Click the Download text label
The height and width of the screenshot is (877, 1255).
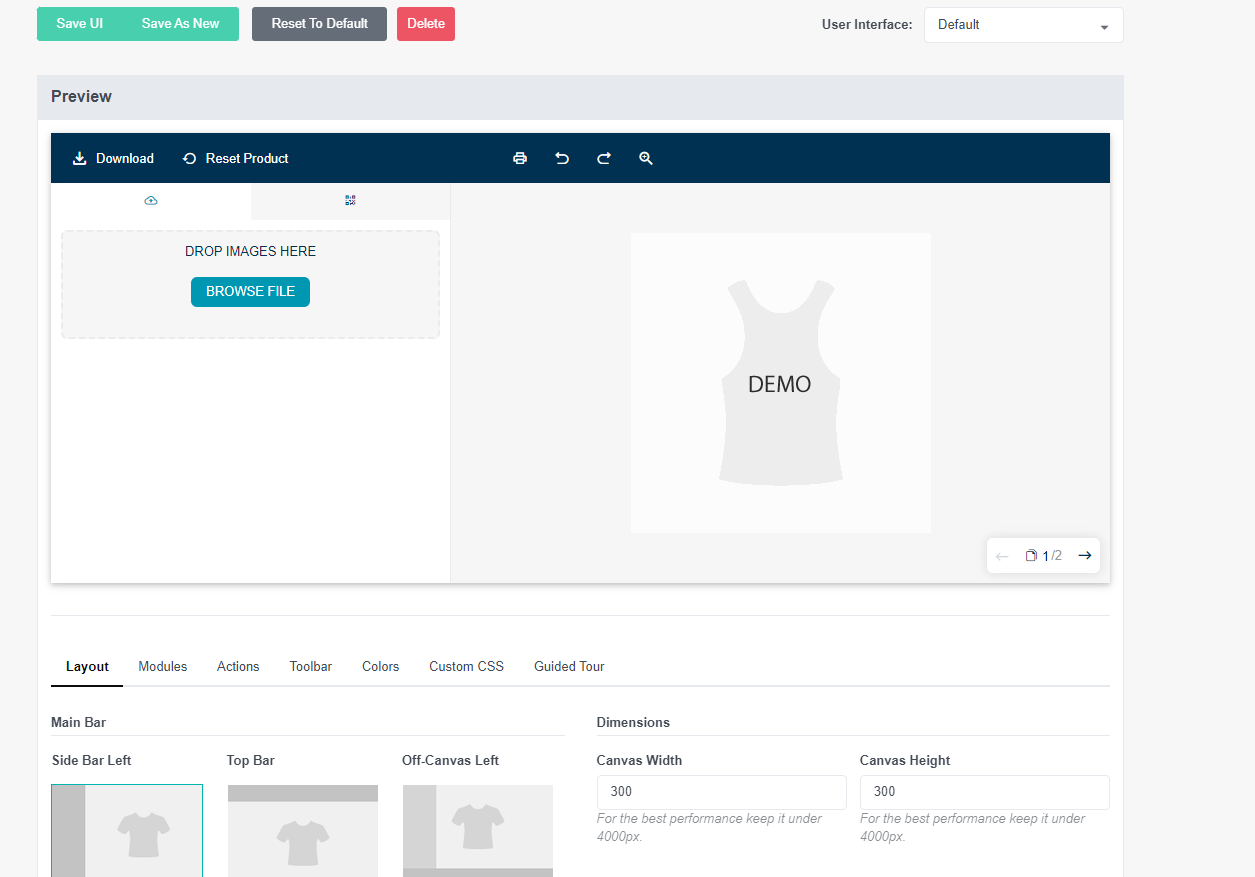[125, 159]
